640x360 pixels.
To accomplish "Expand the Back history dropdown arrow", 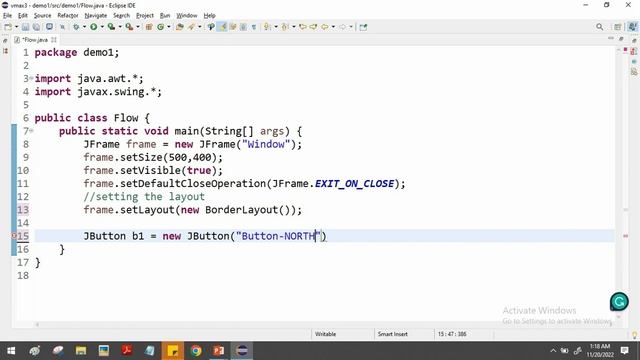I will 333,27.
